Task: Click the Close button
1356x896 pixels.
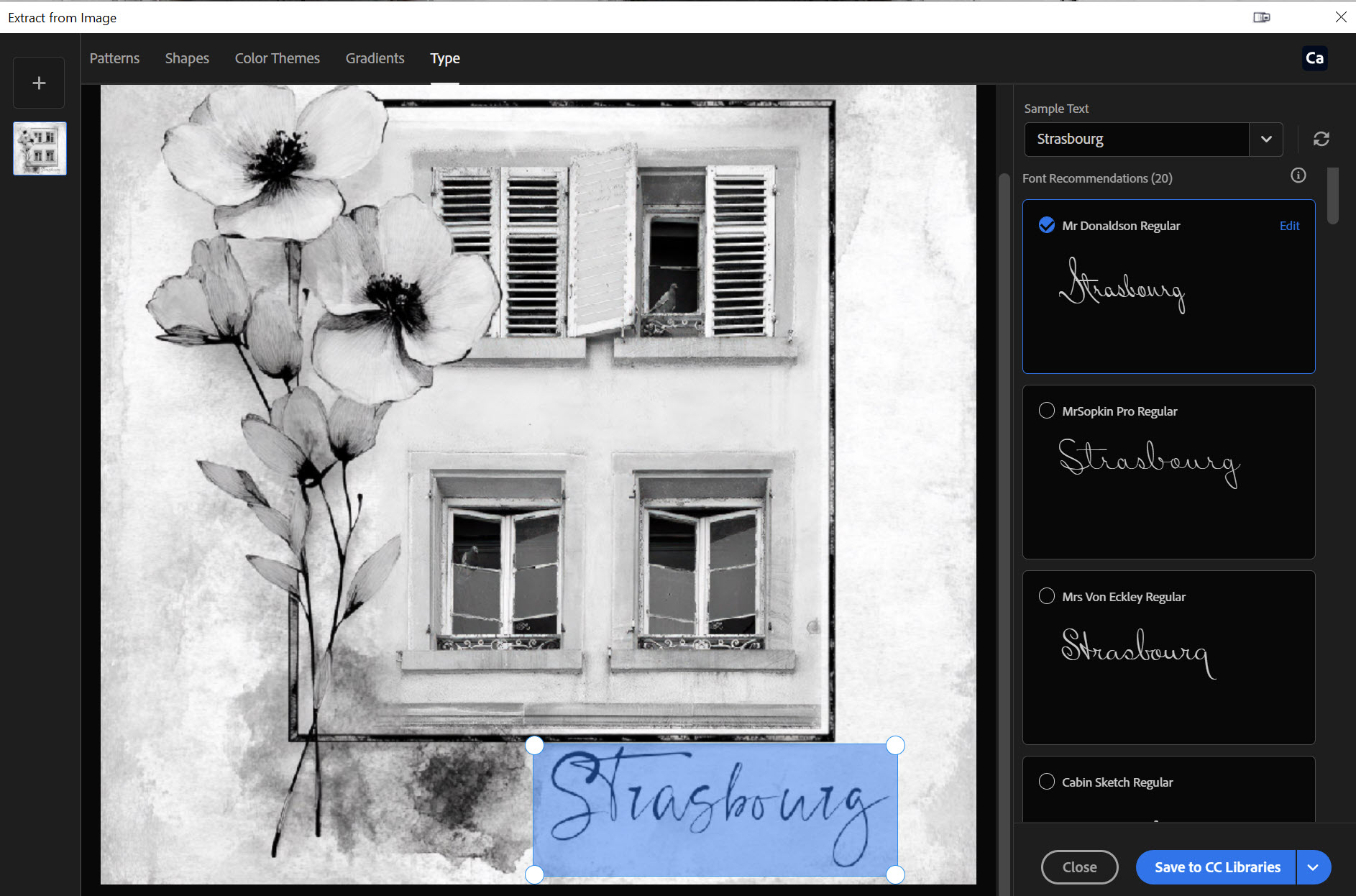Action: (x=1079, y=867)
